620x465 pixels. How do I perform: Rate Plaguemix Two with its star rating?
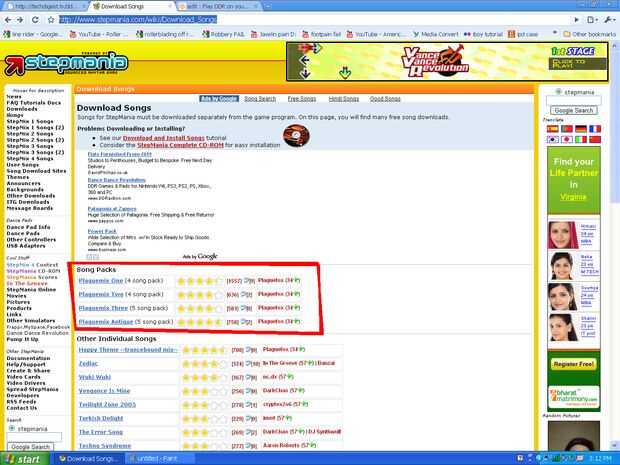pos(200,295)
